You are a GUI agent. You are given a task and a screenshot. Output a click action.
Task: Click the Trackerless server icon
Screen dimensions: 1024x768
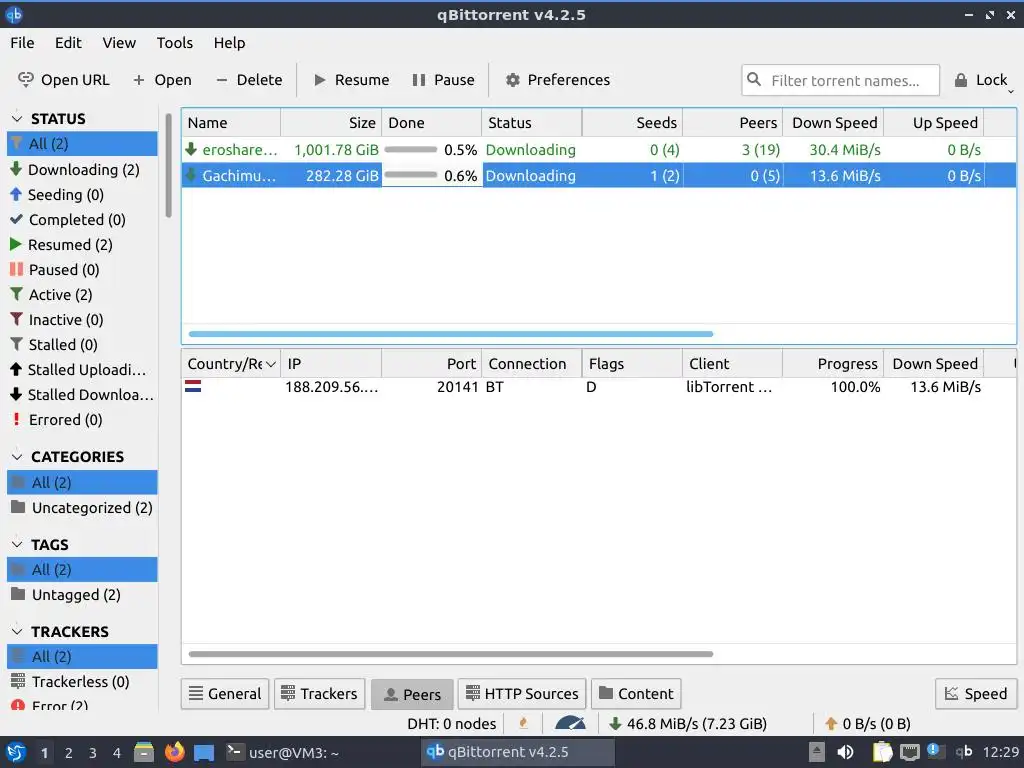tap(18, 680)
